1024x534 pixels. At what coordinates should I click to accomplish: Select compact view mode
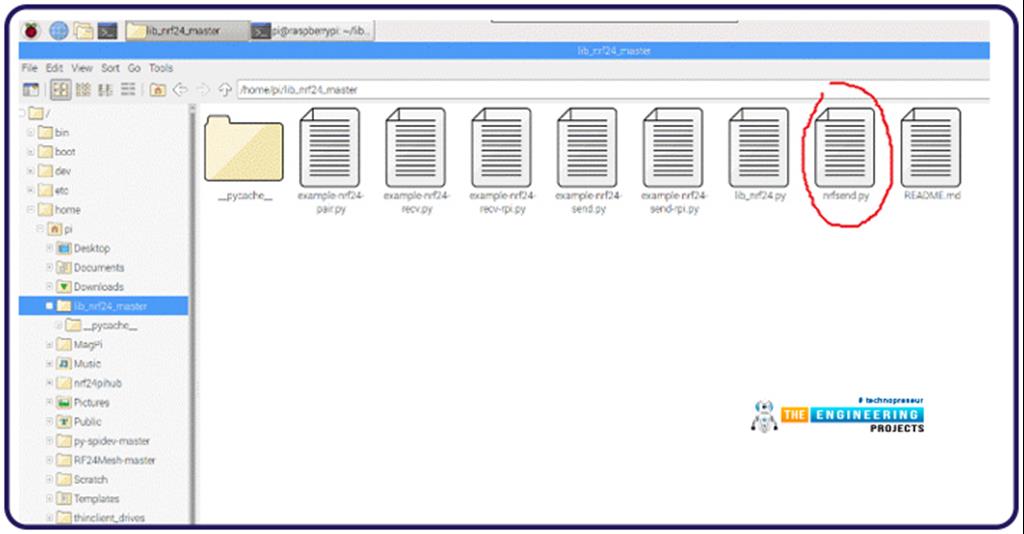[105, 89]
